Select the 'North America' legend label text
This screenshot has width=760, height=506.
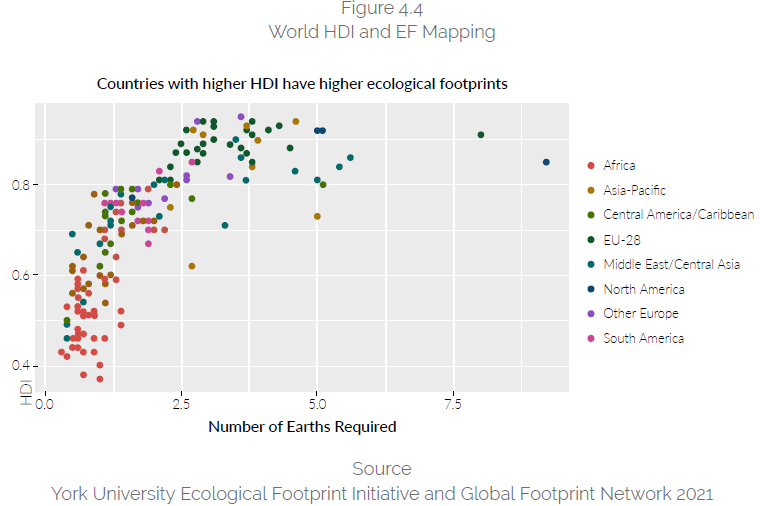(x=643, y=290)
